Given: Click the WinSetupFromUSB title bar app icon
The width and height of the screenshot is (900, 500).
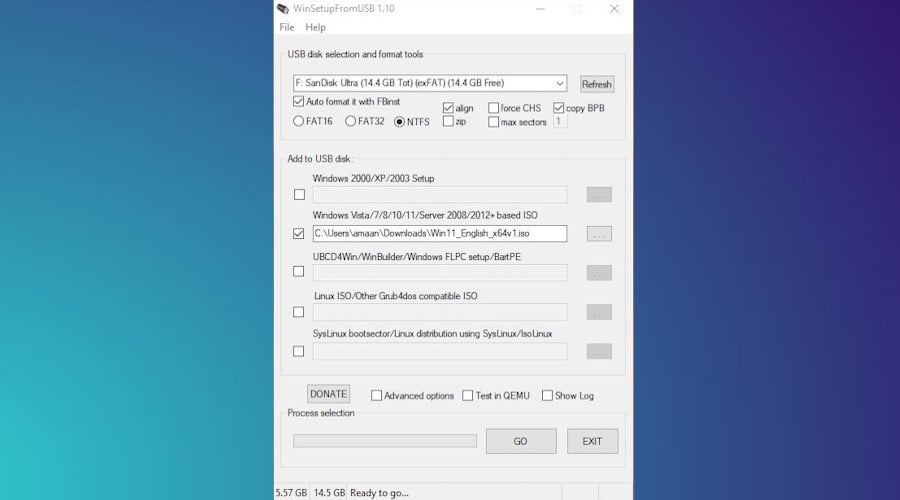Looking at the screenshot, I should tap(283, 9).
